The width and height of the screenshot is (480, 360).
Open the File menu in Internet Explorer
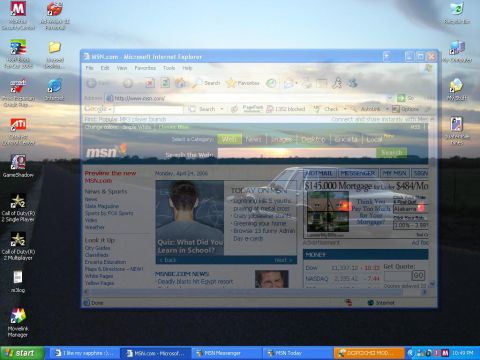tap(89, 68)
